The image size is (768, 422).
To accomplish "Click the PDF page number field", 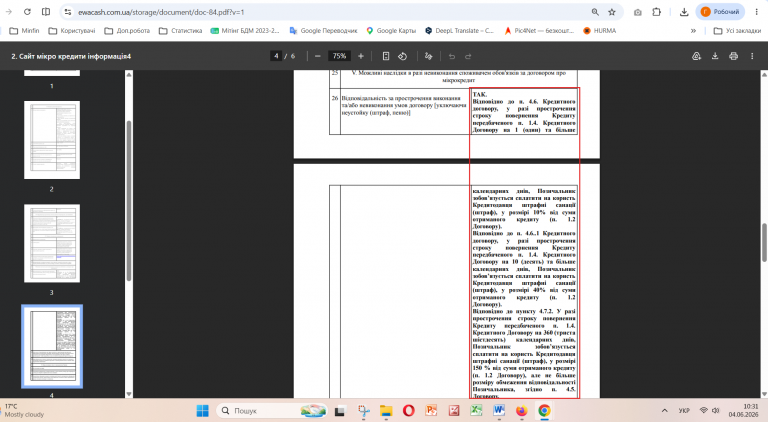I will tap(276, 56).
